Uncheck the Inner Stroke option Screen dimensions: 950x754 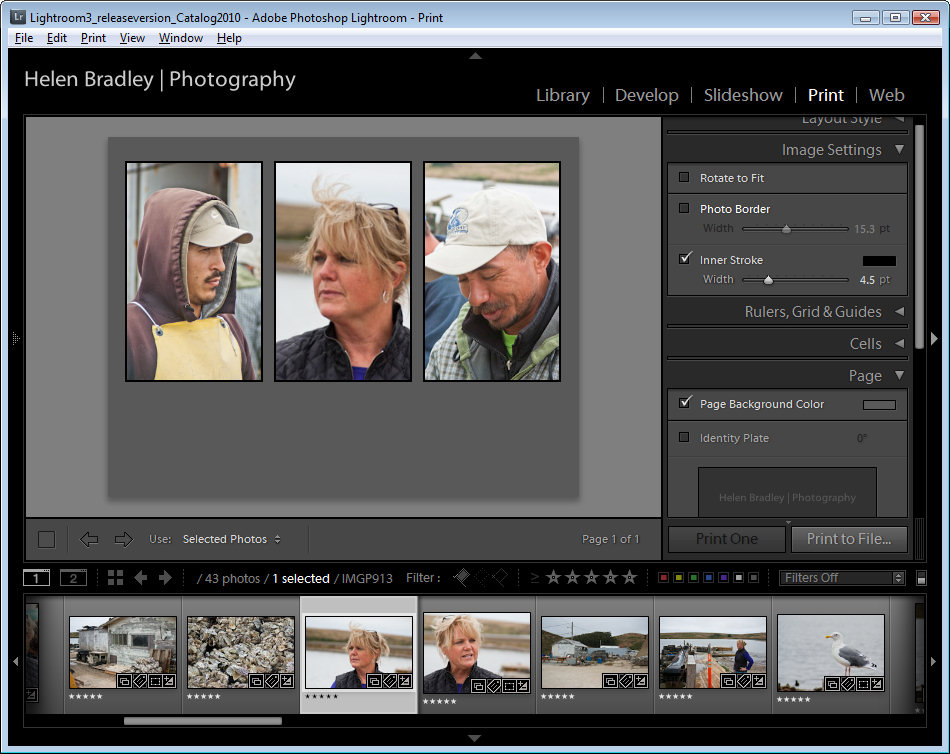point(684,259)
